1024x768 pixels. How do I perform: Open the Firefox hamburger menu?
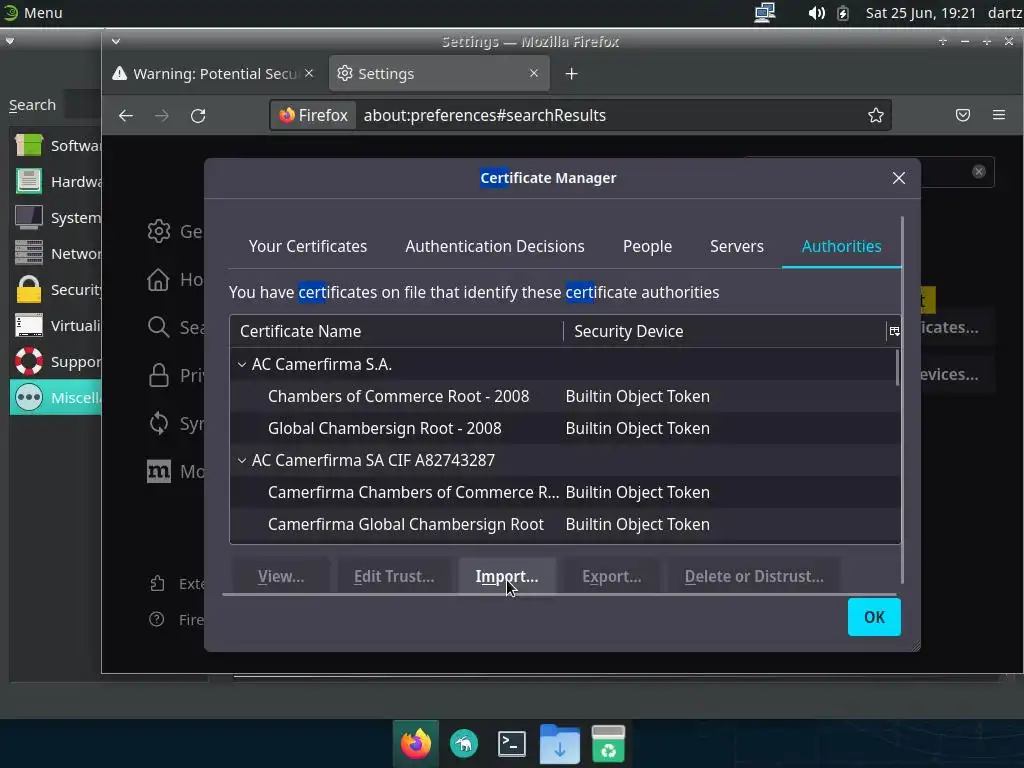pos(999,115)
